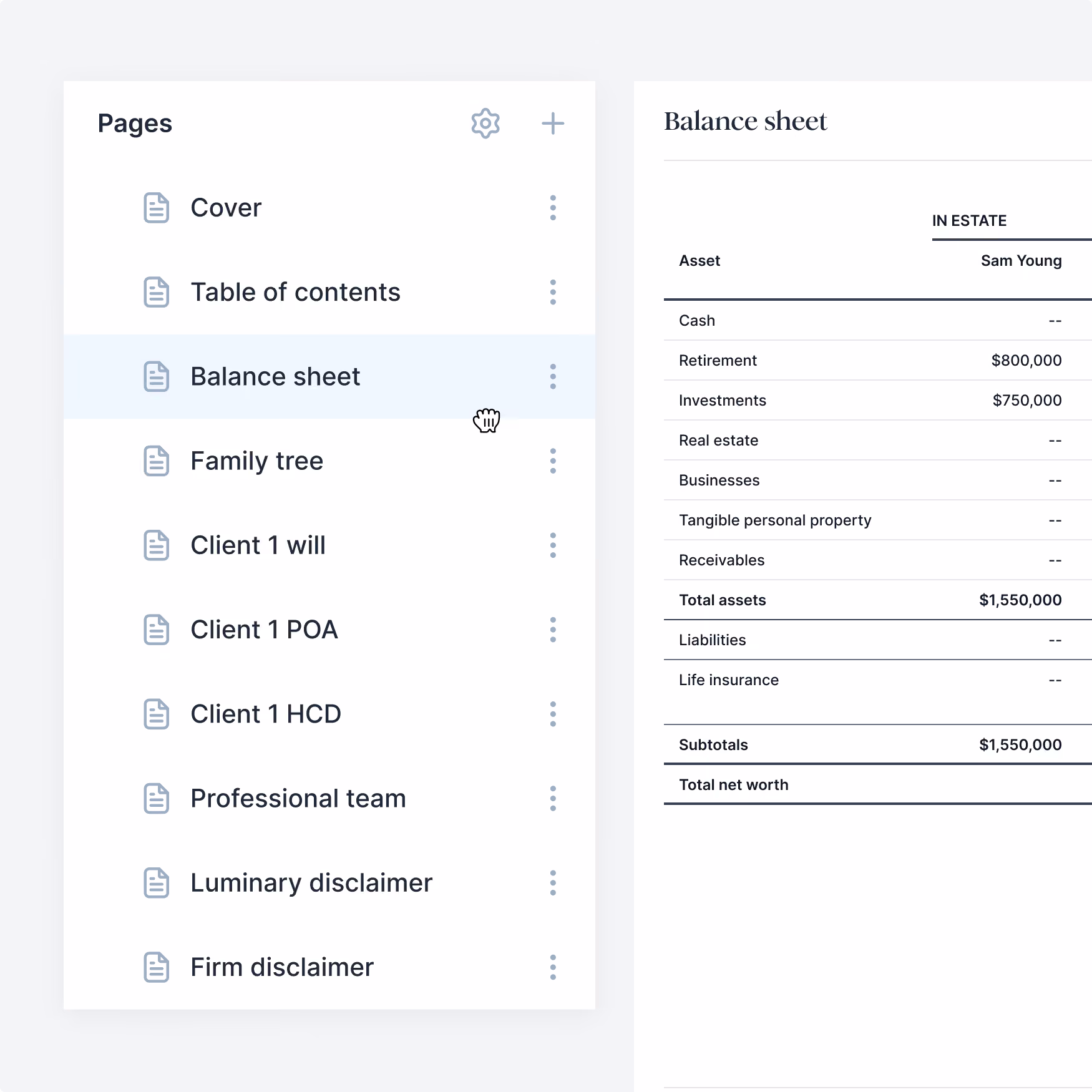1092x1092 pixels.
Task: Click the document icon beside Client 1 will
Action: coord(157,545)
